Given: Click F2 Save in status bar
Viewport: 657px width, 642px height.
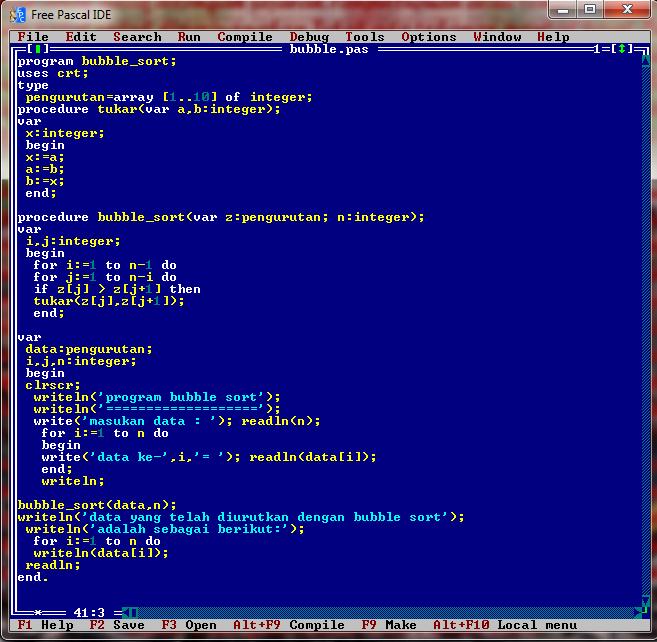Looking at the screenshot, I should click(x=117, y=625).
